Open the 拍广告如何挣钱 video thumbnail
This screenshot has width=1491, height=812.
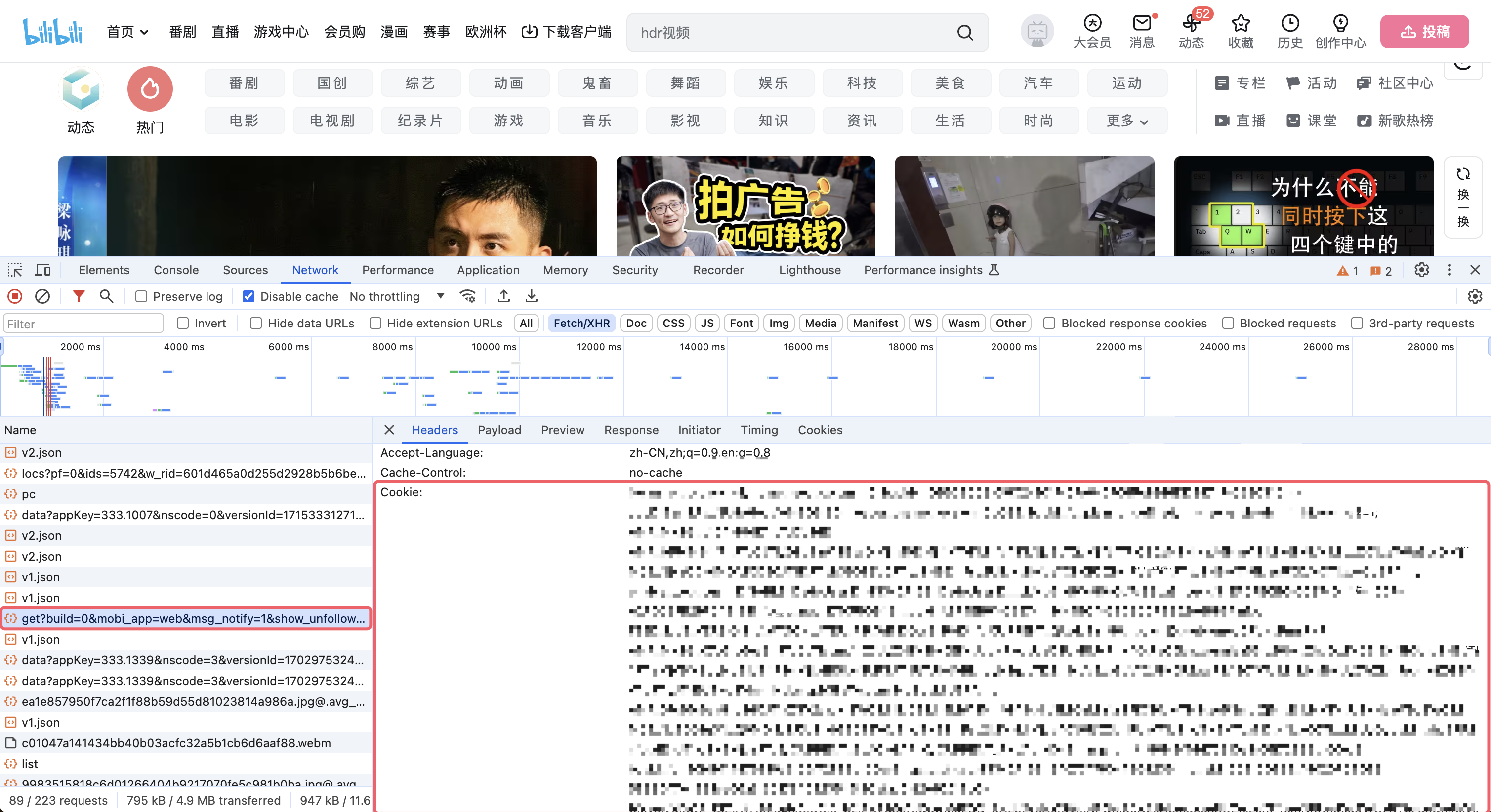click(x=745, y=206)
